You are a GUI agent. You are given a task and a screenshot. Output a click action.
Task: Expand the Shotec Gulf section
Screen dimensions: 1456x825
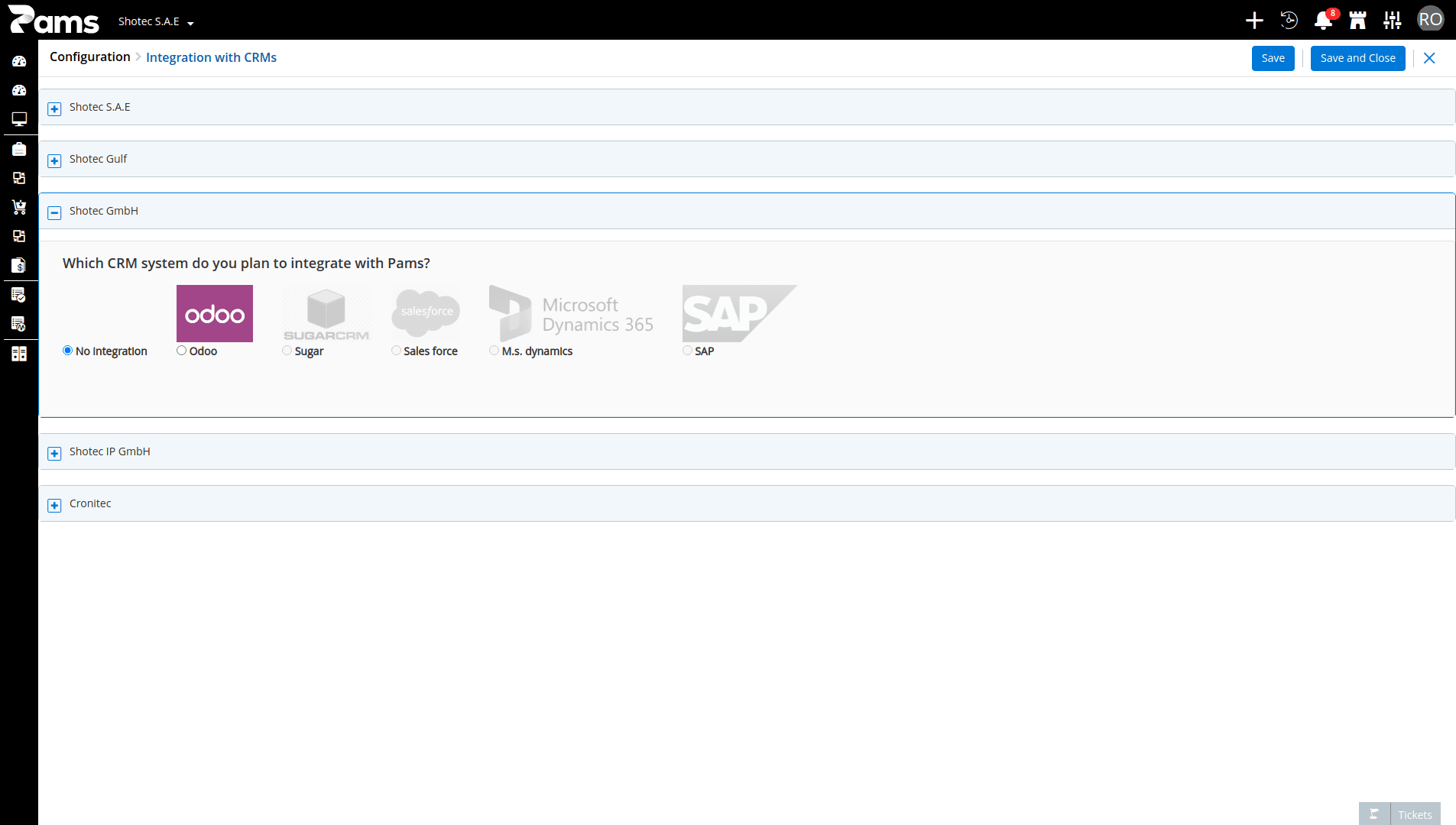pyautogui.click(x=54, y=160)
